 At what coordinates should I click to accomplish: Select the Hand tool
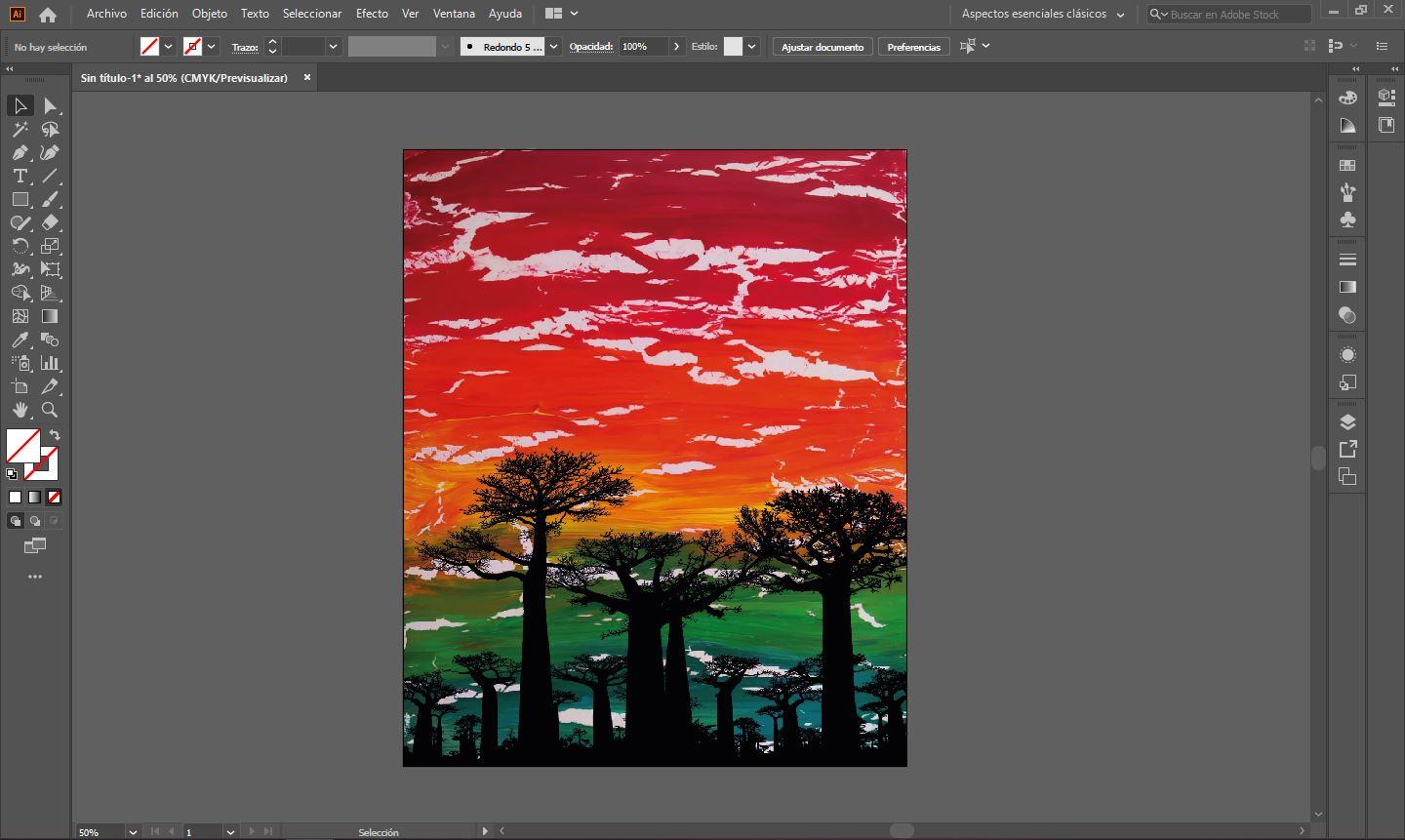coord(20,410)
